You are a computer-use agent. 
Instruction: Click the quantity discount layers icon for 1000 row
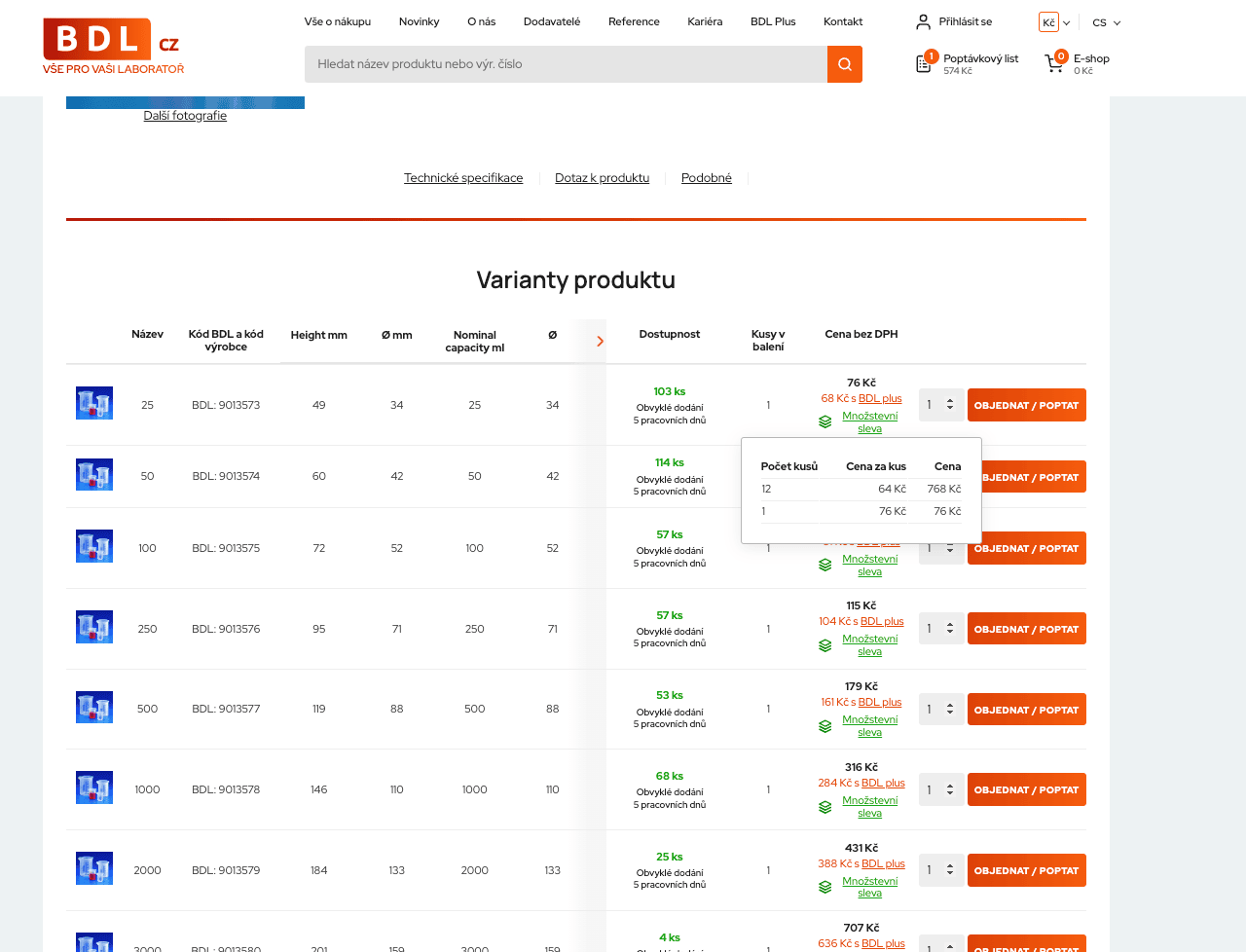pyautogui.click(x=825, y=807)
